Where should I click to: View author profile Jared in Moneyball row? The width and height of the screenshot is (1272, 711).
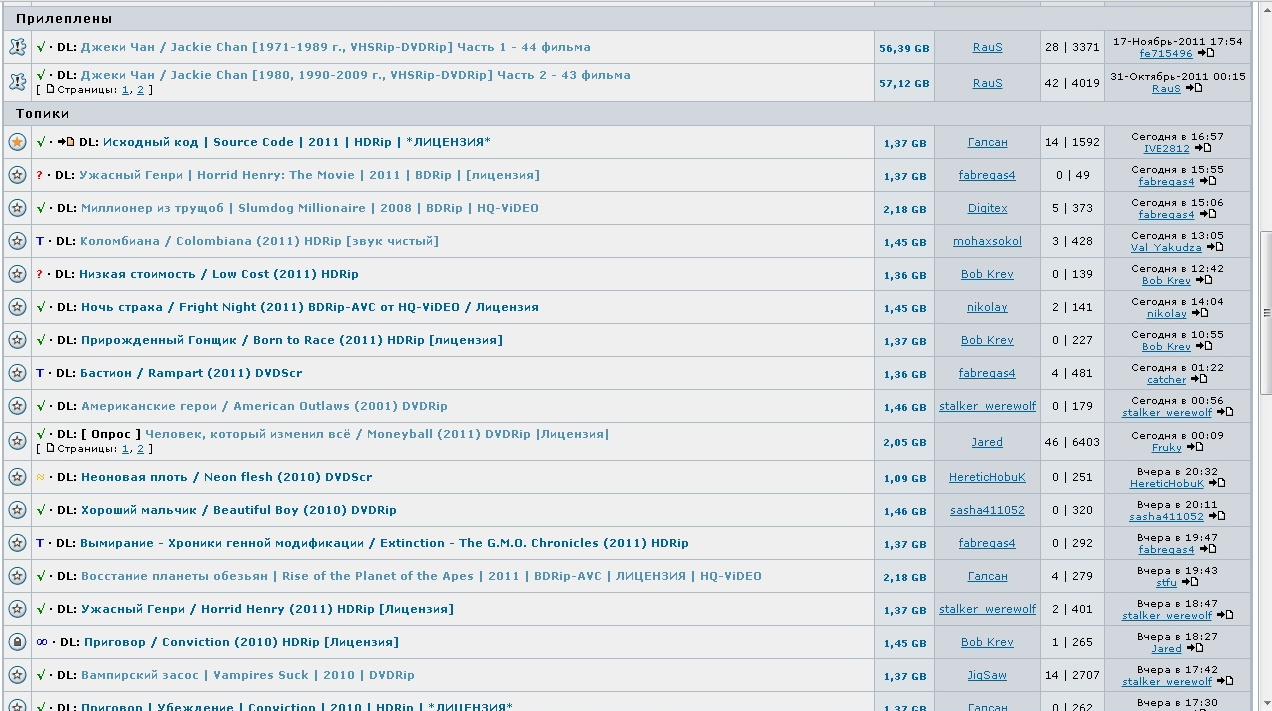[987, 441]
